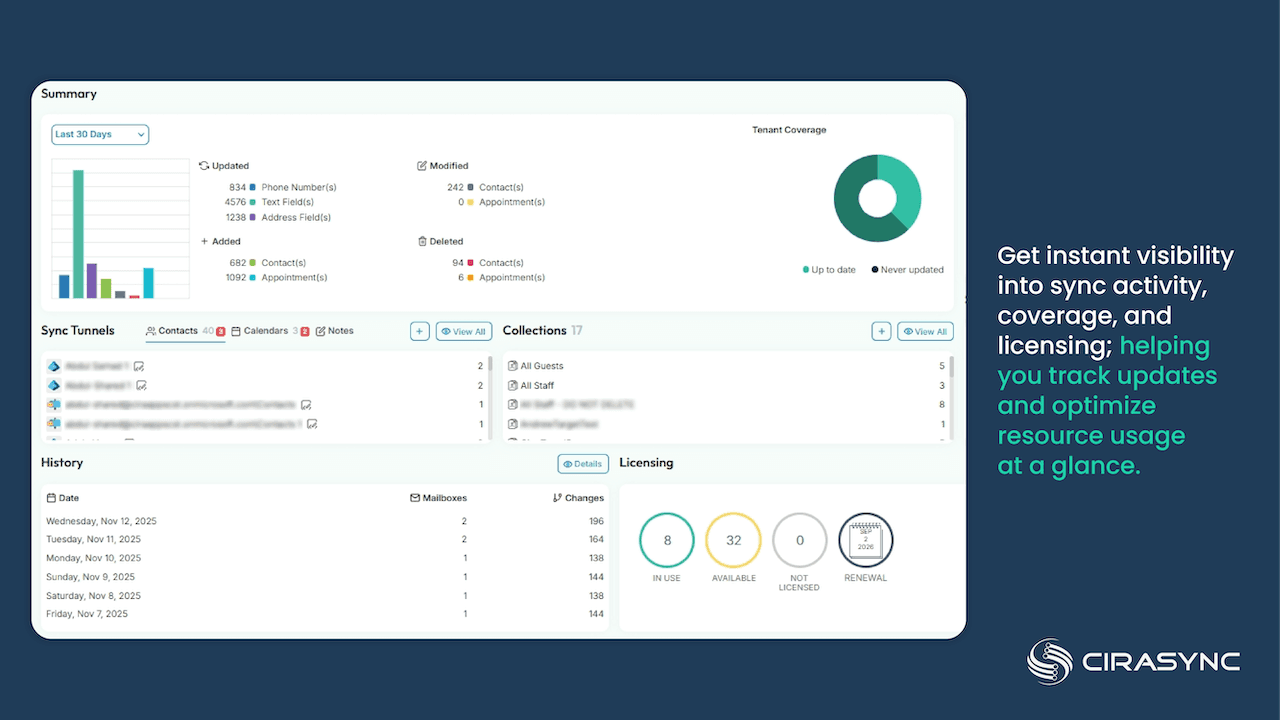
Task: Click the CiraSync logo
Action: [1134, 661]
